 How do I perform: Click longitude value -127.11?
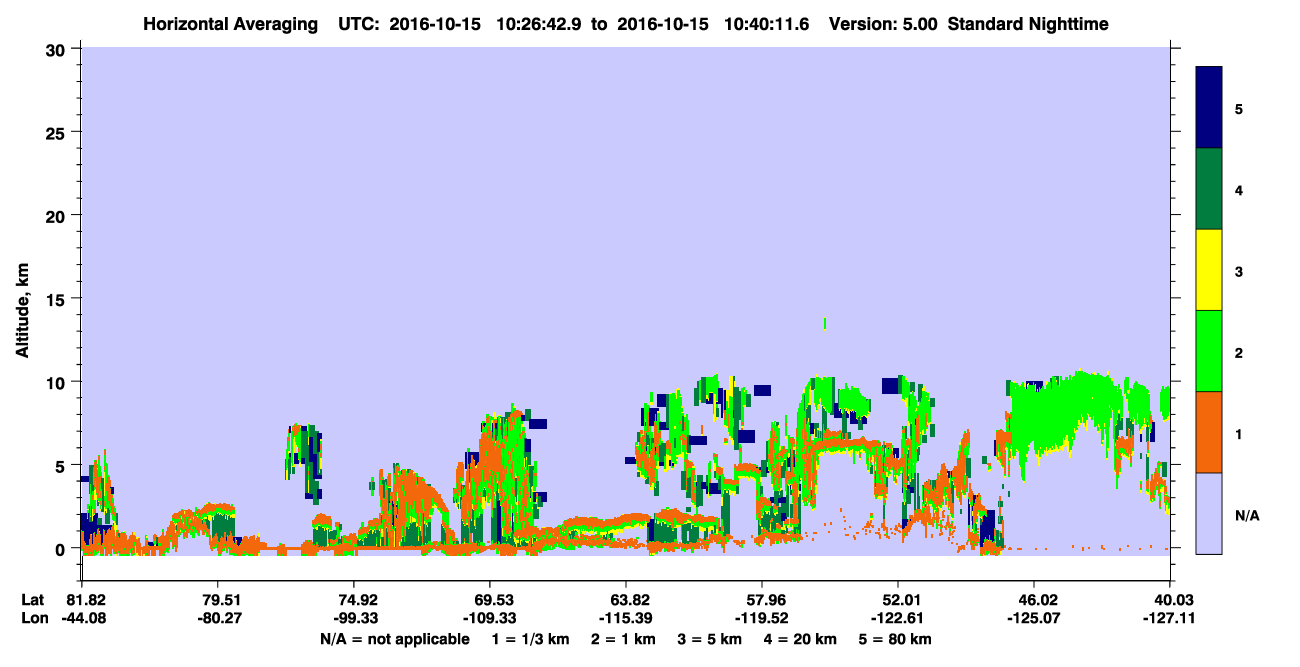(1170, 618)
